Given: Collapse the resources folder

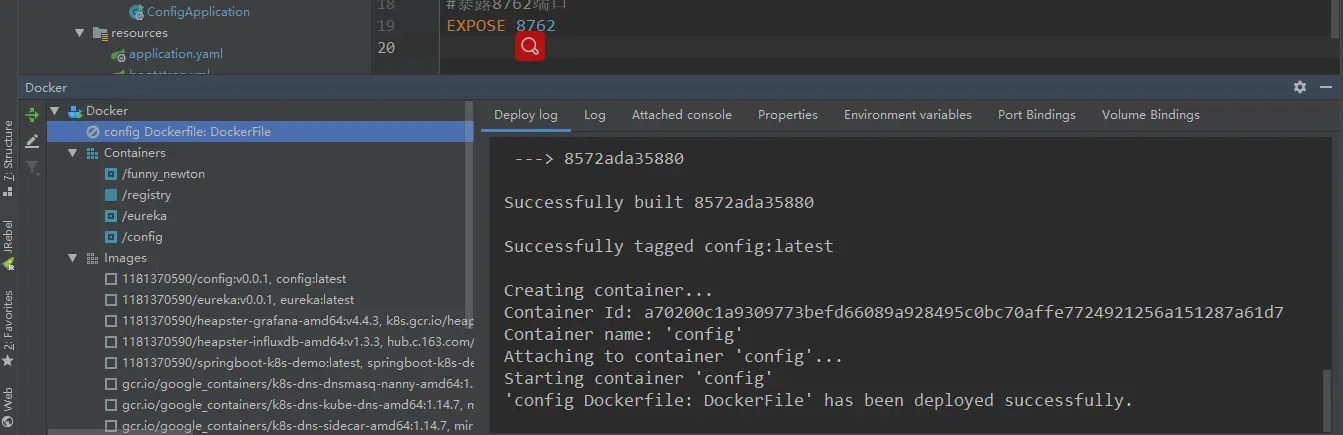Looking at the screenshot, I should (x=80, y=33).
